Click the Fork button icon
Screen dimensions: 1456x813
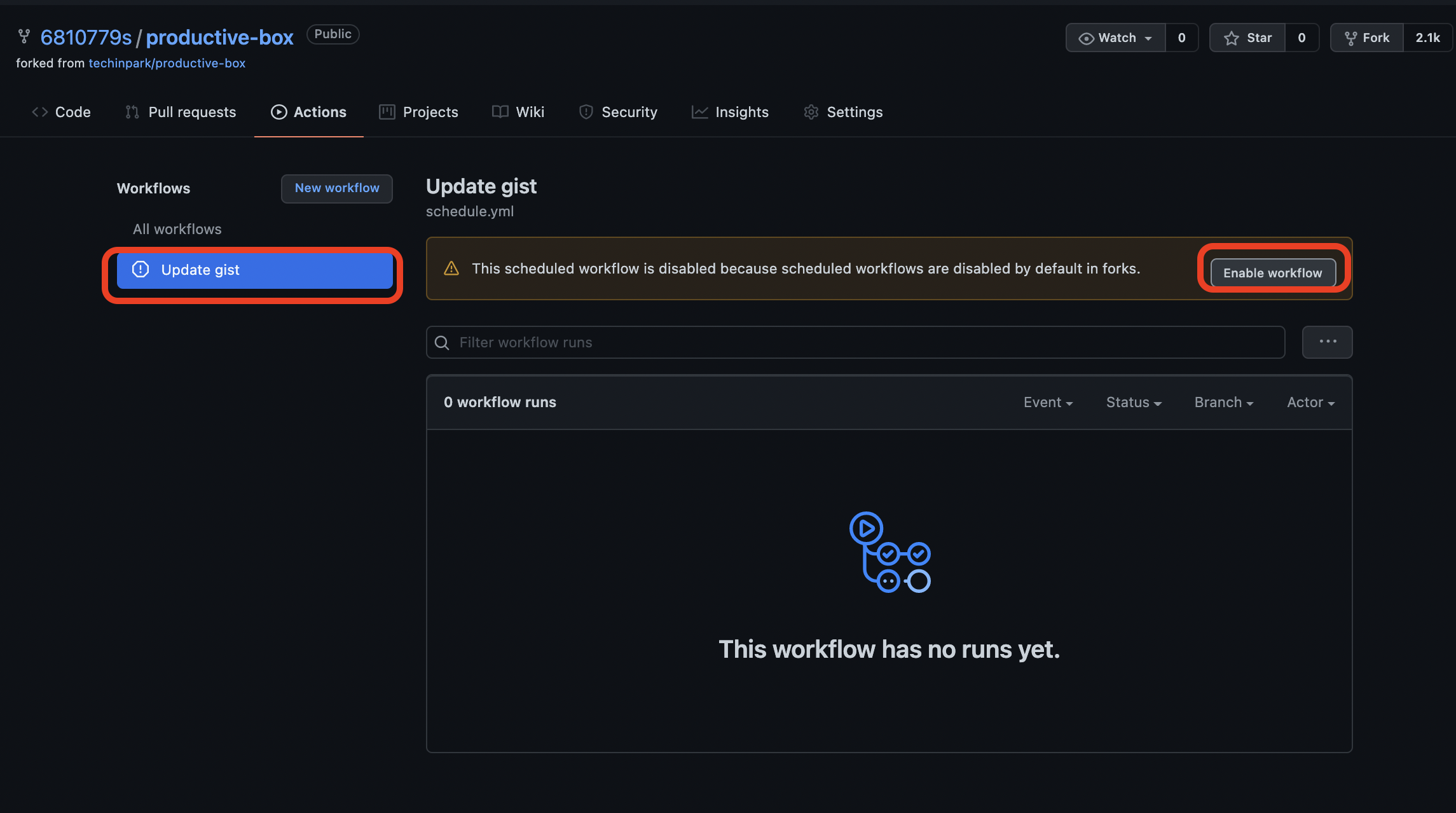(x=1351, y=38)
